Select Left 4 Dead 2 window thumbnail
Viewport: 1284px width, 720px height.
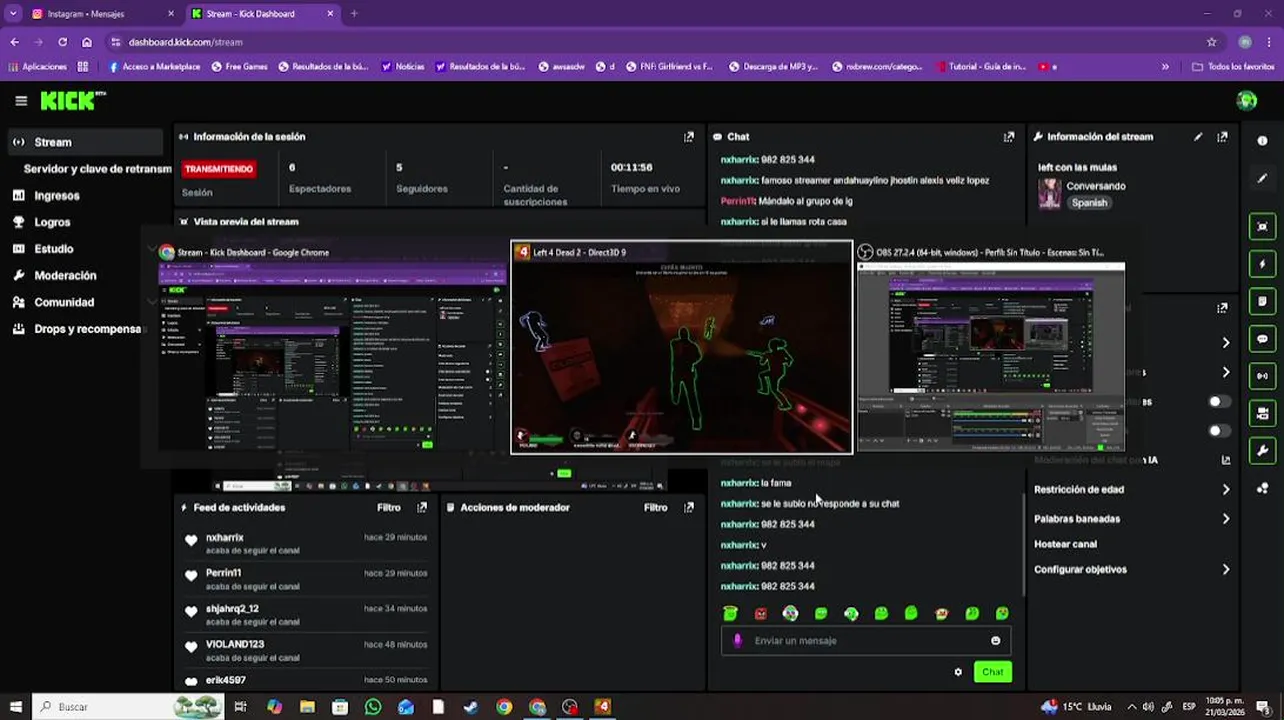(682, 348)
